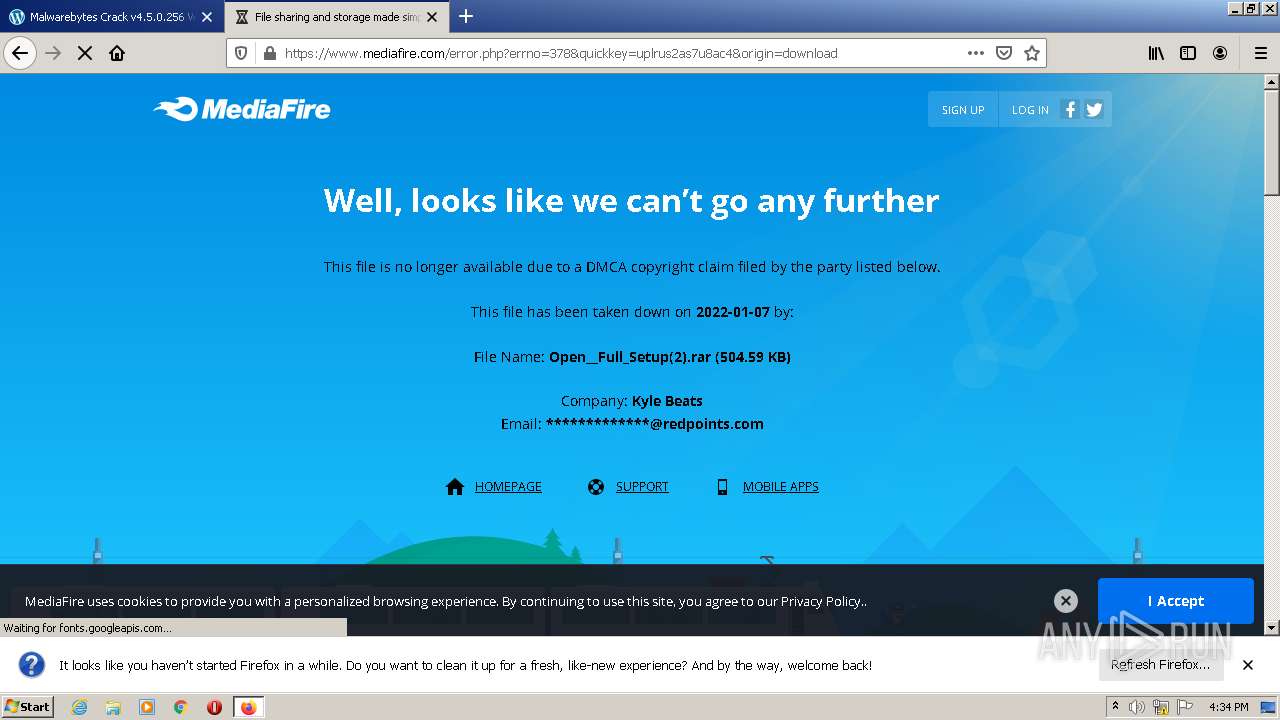Select the File sharing MediaFire tab
Viewport: 1280px width, 720px height.
pos(337,17)
